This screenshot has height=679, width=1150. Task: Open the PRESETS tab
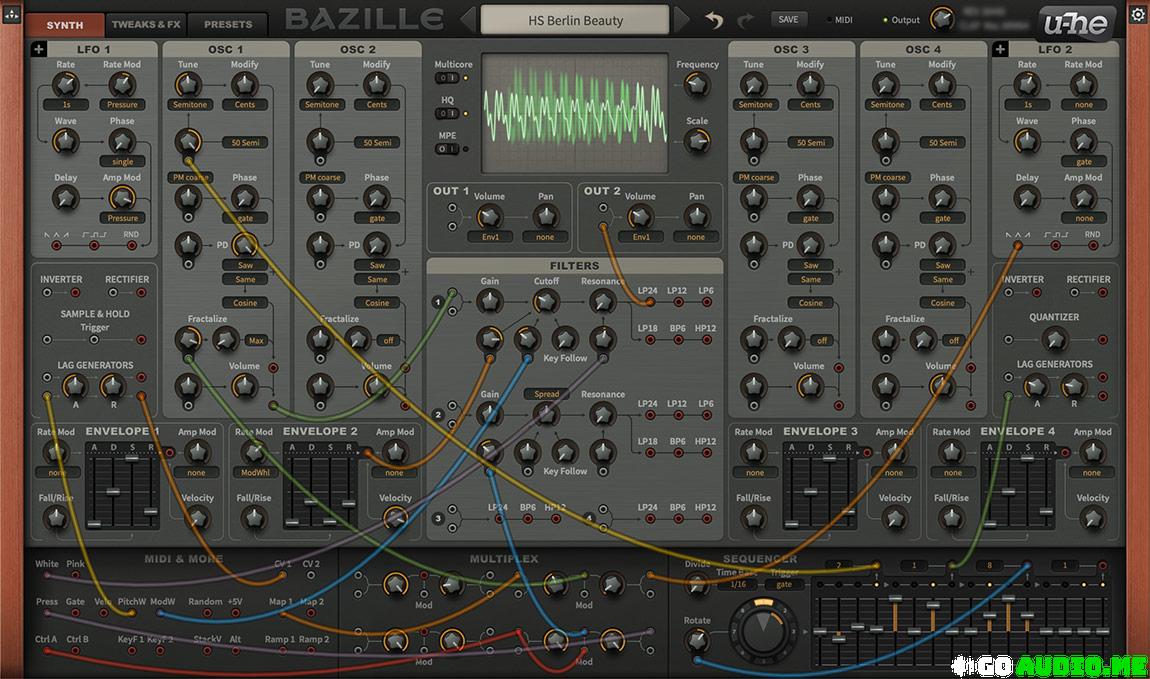228,24
